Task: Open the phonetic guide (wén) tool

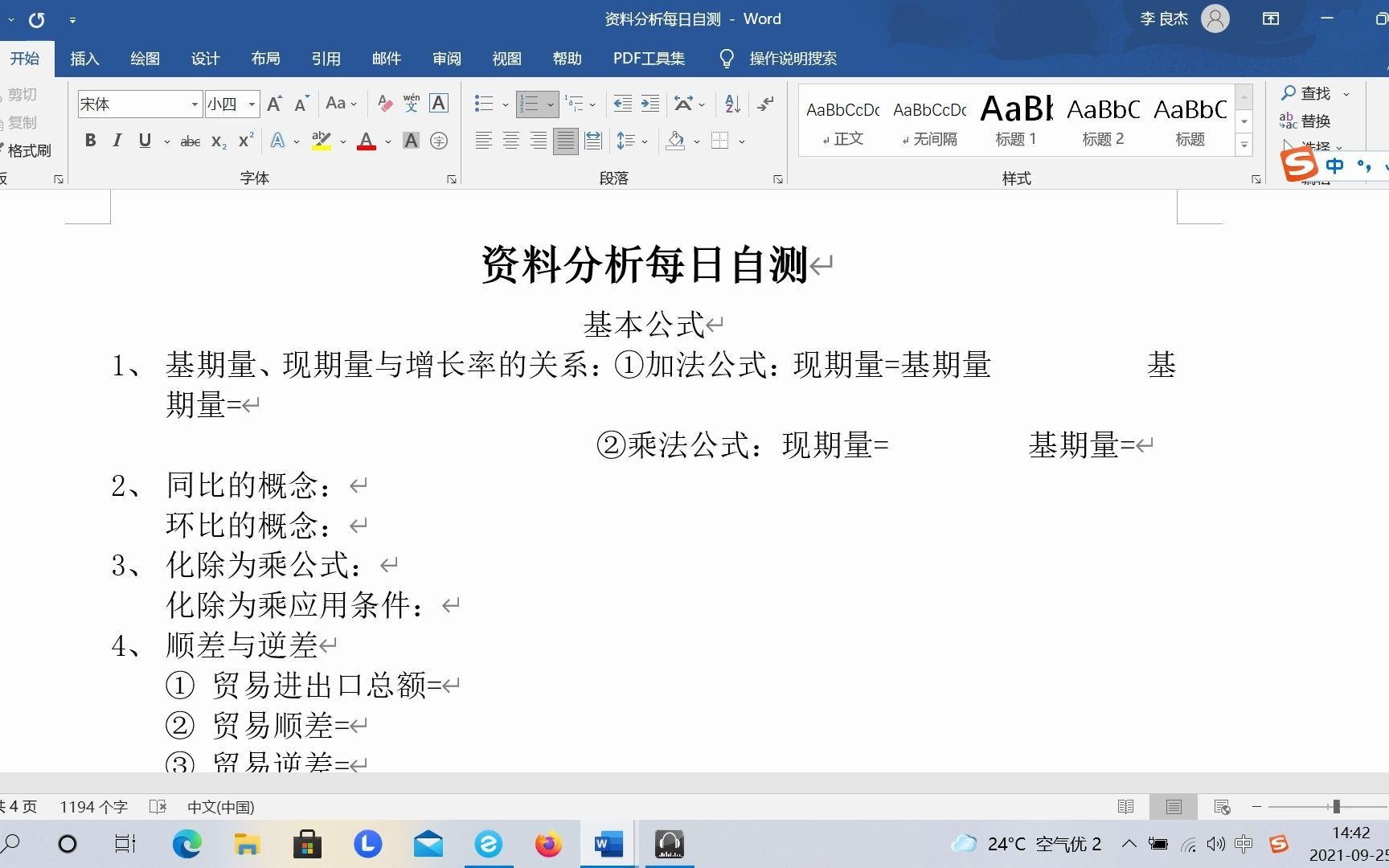Action: coord(412,104)
